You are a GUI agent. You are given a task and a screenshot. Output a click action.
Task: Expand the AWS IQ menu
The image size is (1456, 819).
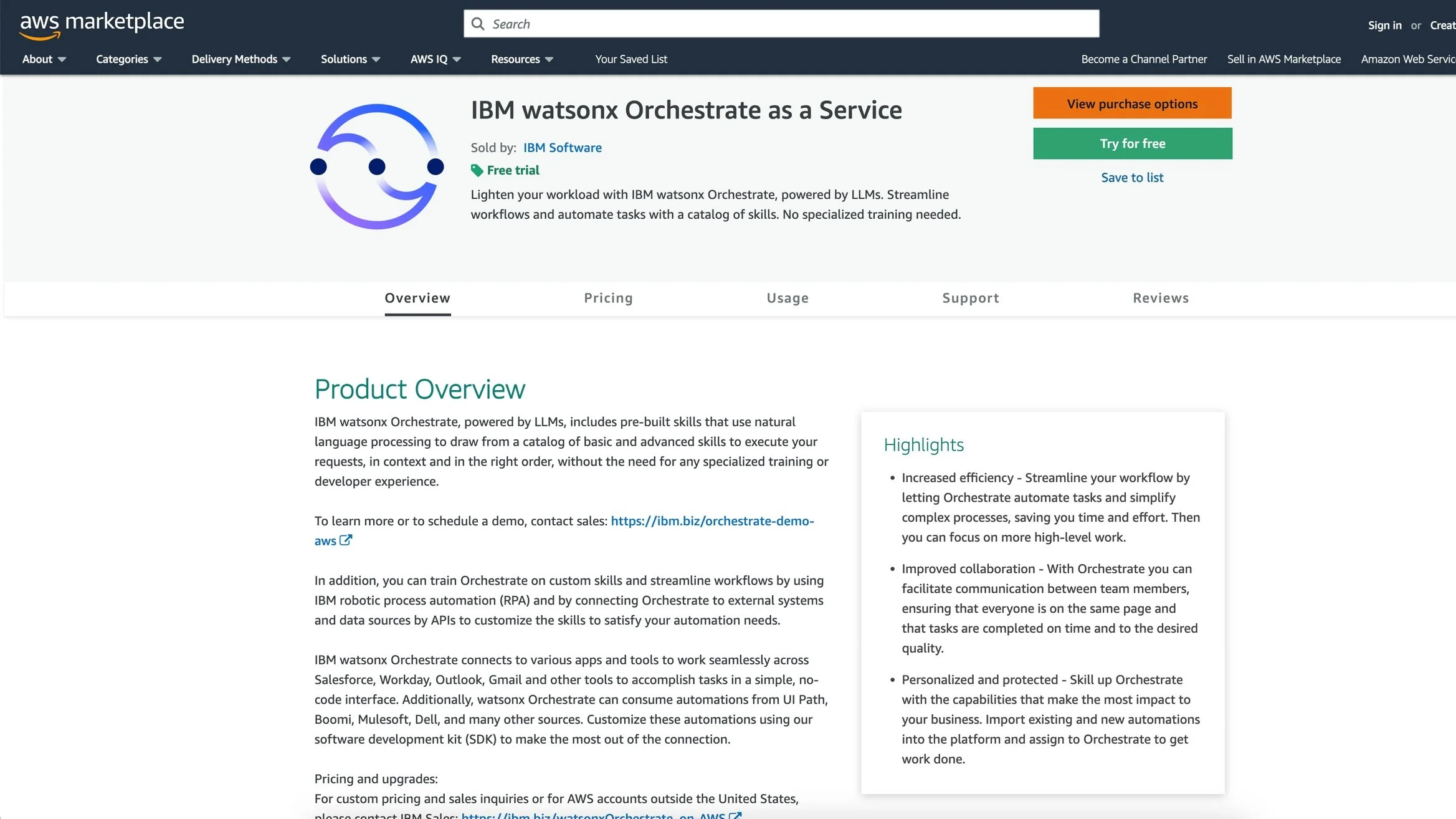point(435,59)
